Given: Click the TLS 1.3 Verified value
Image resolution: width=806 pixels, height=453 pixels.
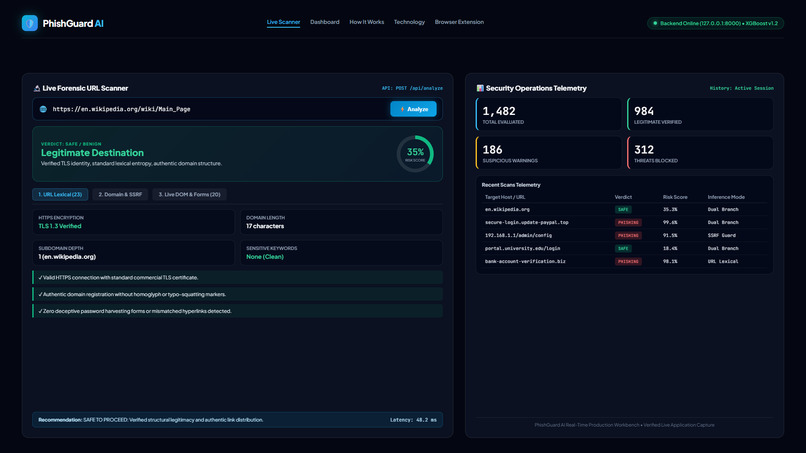Looking at the screenshot, I should 60,226.
